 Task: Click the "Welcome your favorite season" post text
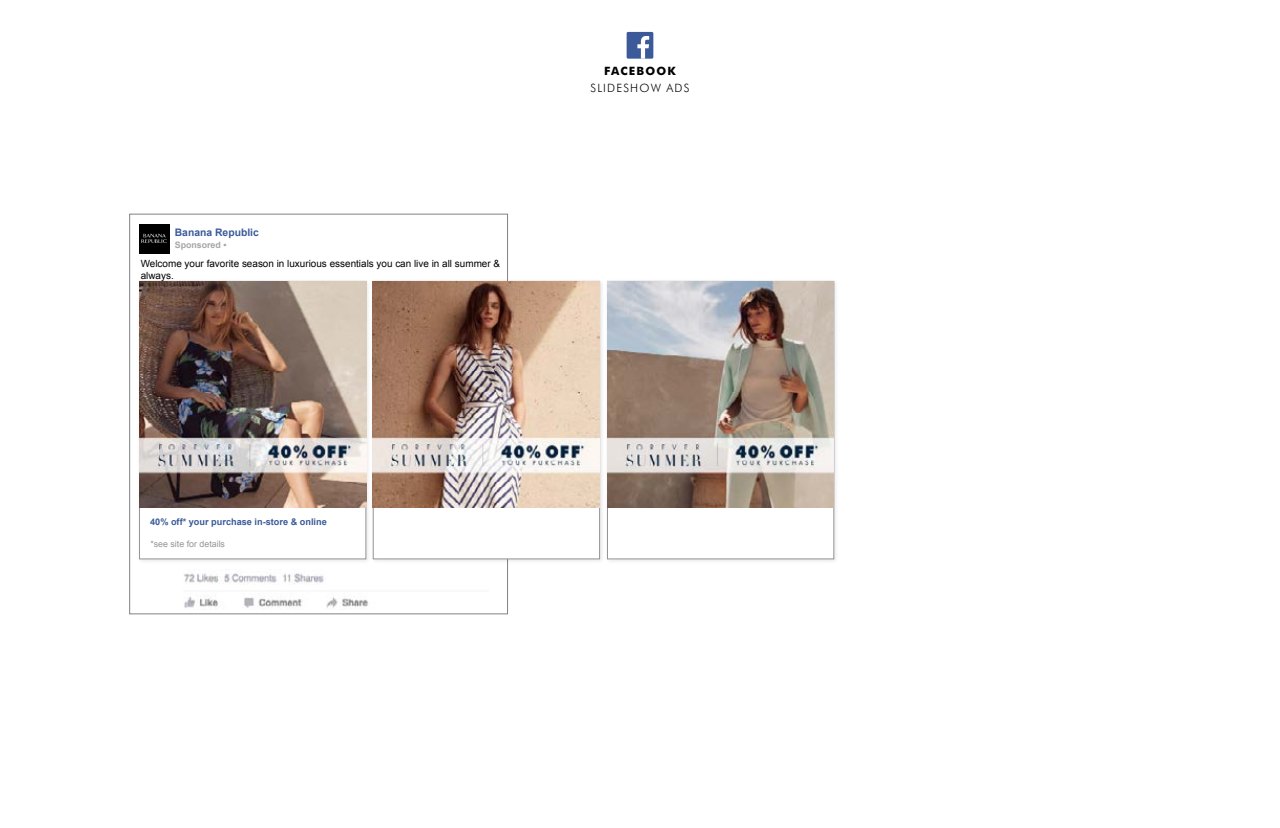coord(320,269)
